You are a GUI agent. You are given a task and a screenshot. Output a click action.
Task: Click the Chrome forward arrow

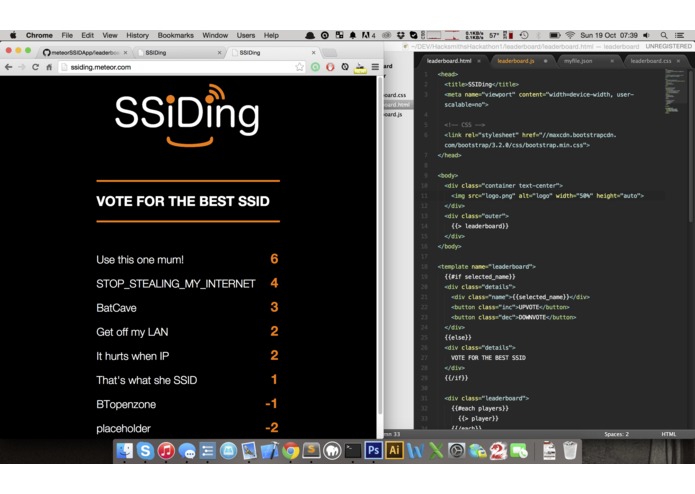coord(22,67)
